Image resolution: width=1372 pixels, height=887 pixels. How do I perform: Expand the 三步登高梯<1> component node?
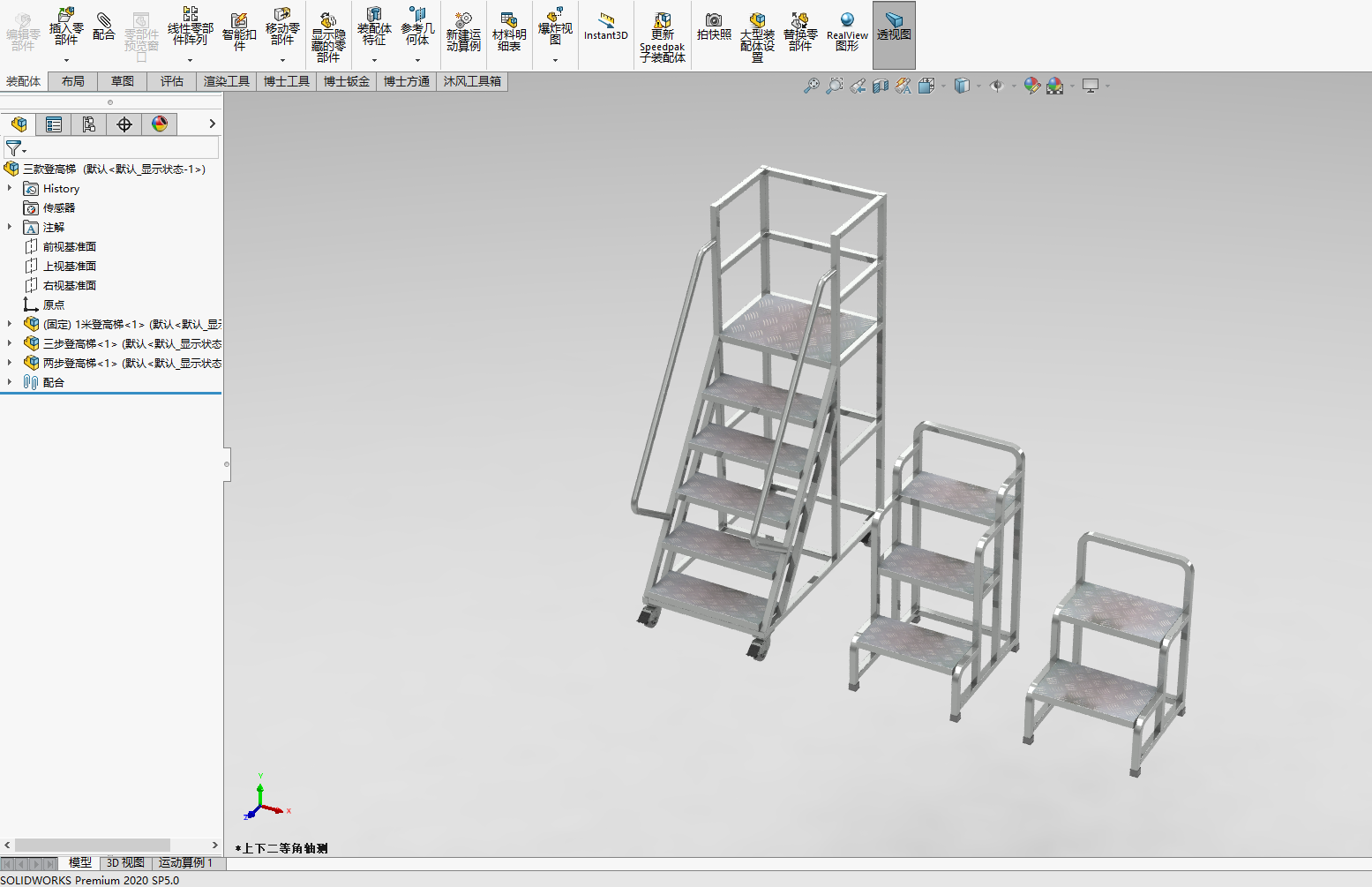pyautogui.click(x=10, y=343)
